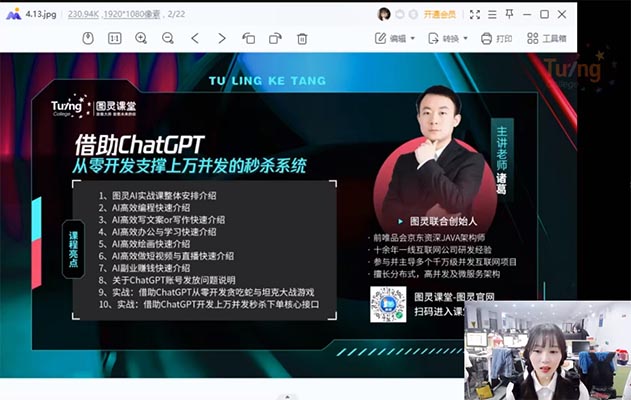Image resolution: width=631 pixels, height=400 pixels.
Task: Click the second gray medal icon before 开通会员
Action: tap(413, 14)
